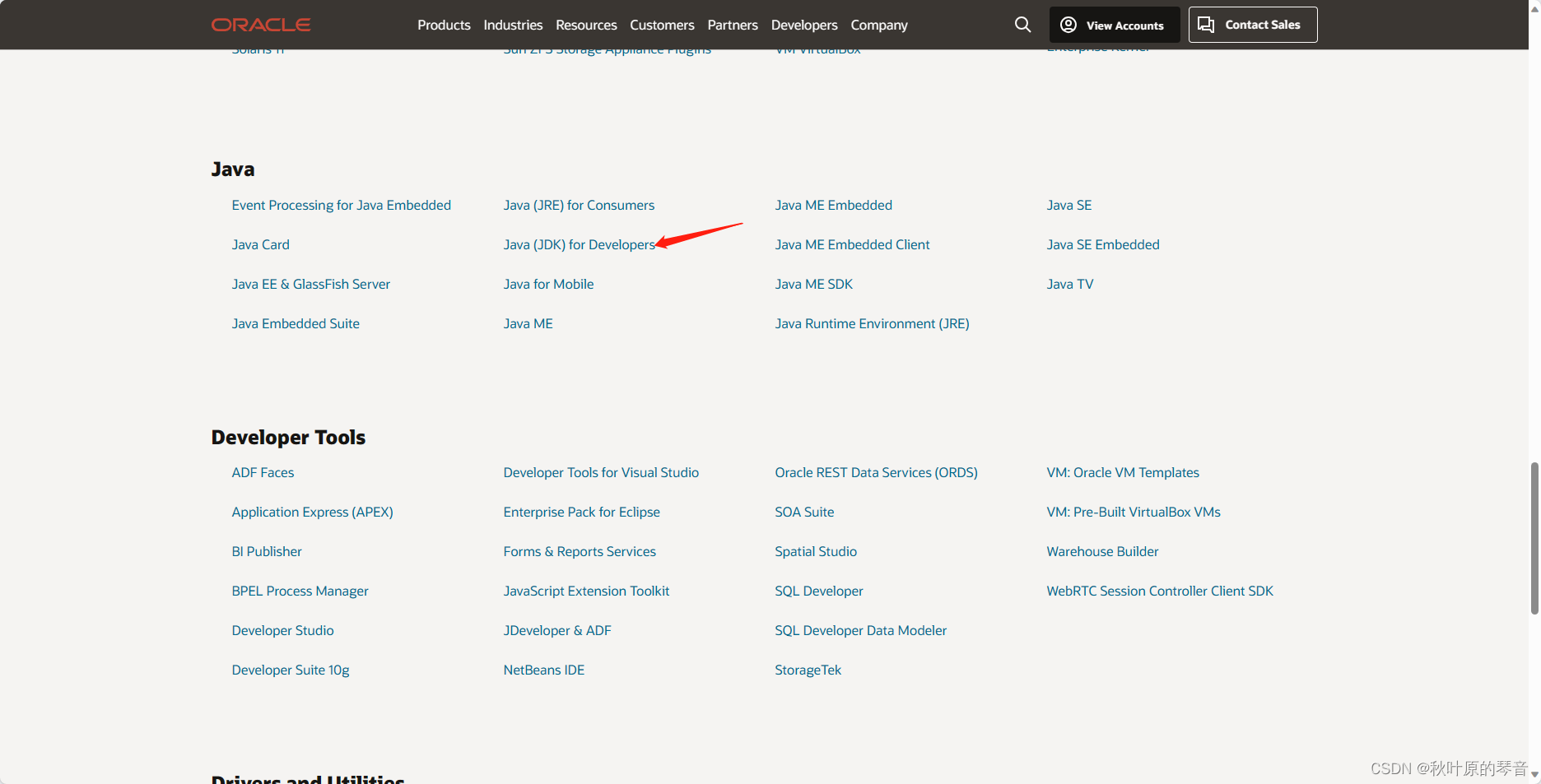Open the Developers menu
This screenshot has height=784, width=1541.
(804, 25)
